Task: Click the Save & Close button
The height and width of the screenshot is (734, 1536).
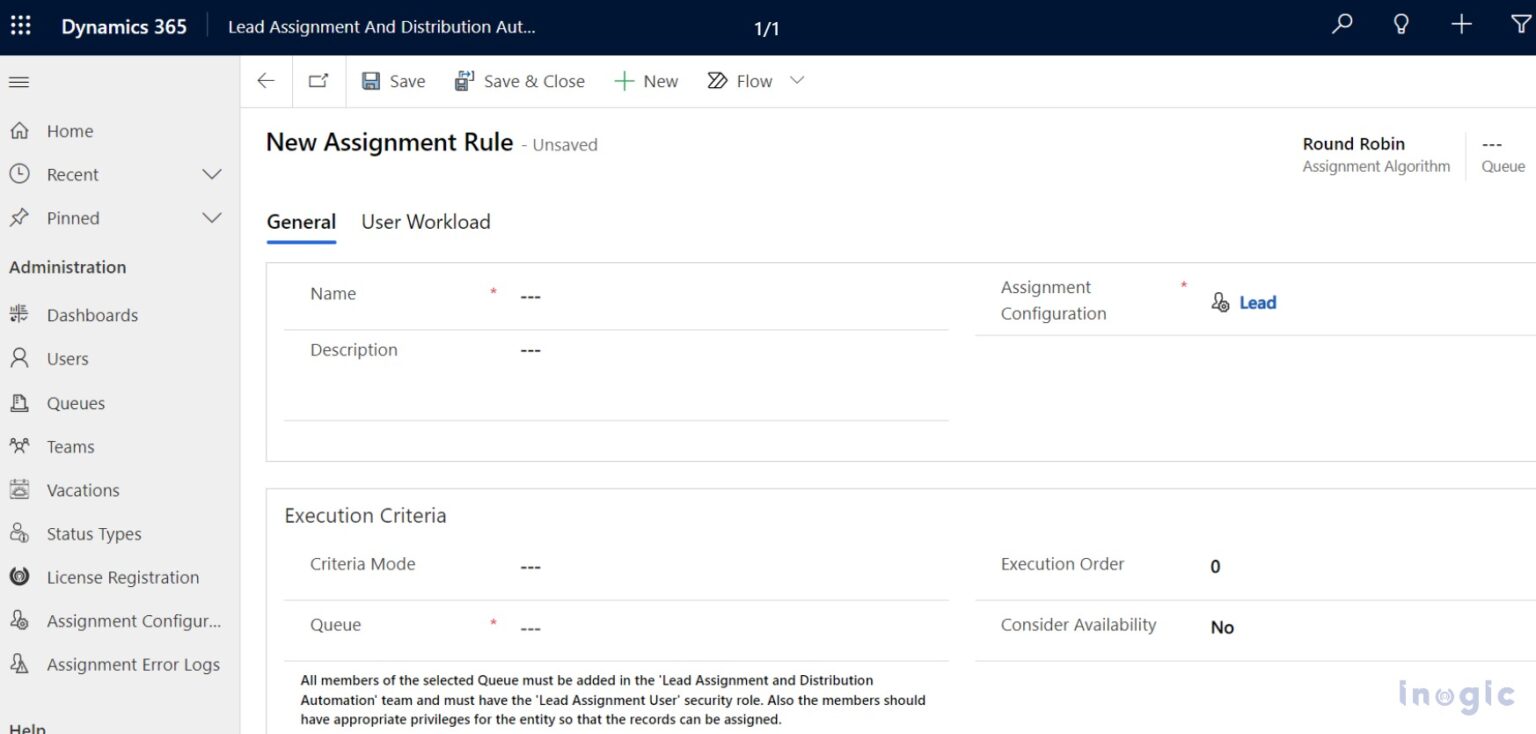Action: coord(520,81)
